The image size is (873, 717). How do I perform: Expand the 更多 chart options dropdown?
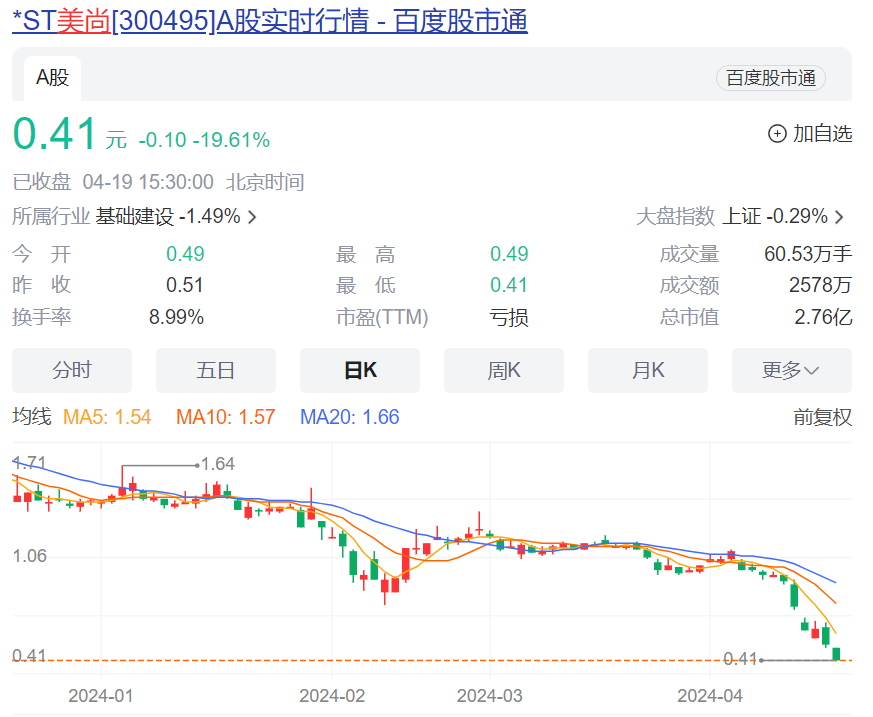(x=791, y=370)
